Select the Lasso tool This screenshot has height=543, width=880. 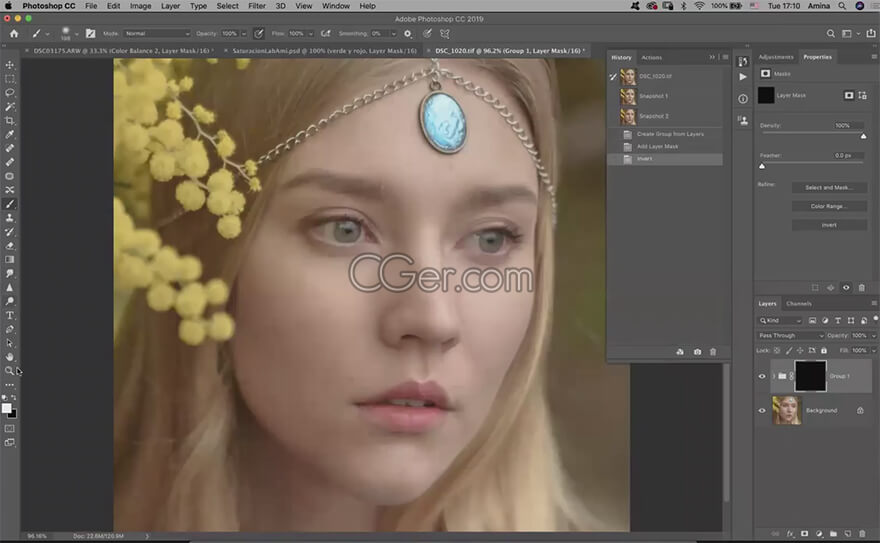[10, 93]
